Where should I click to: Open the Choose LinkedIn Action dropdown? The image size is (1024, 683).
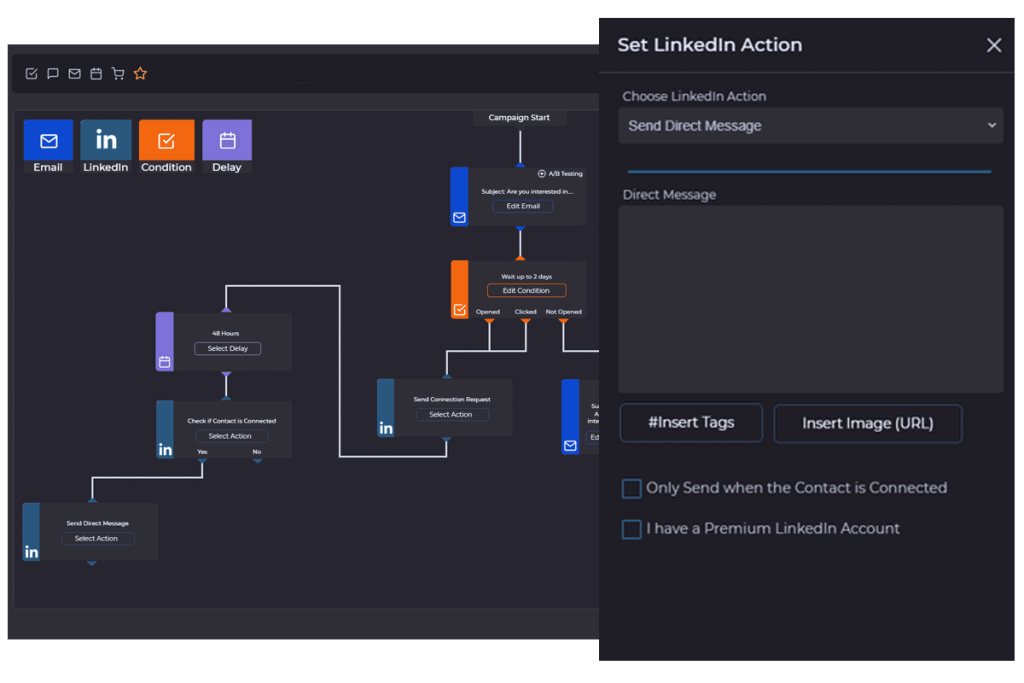(x=810, y=126)
